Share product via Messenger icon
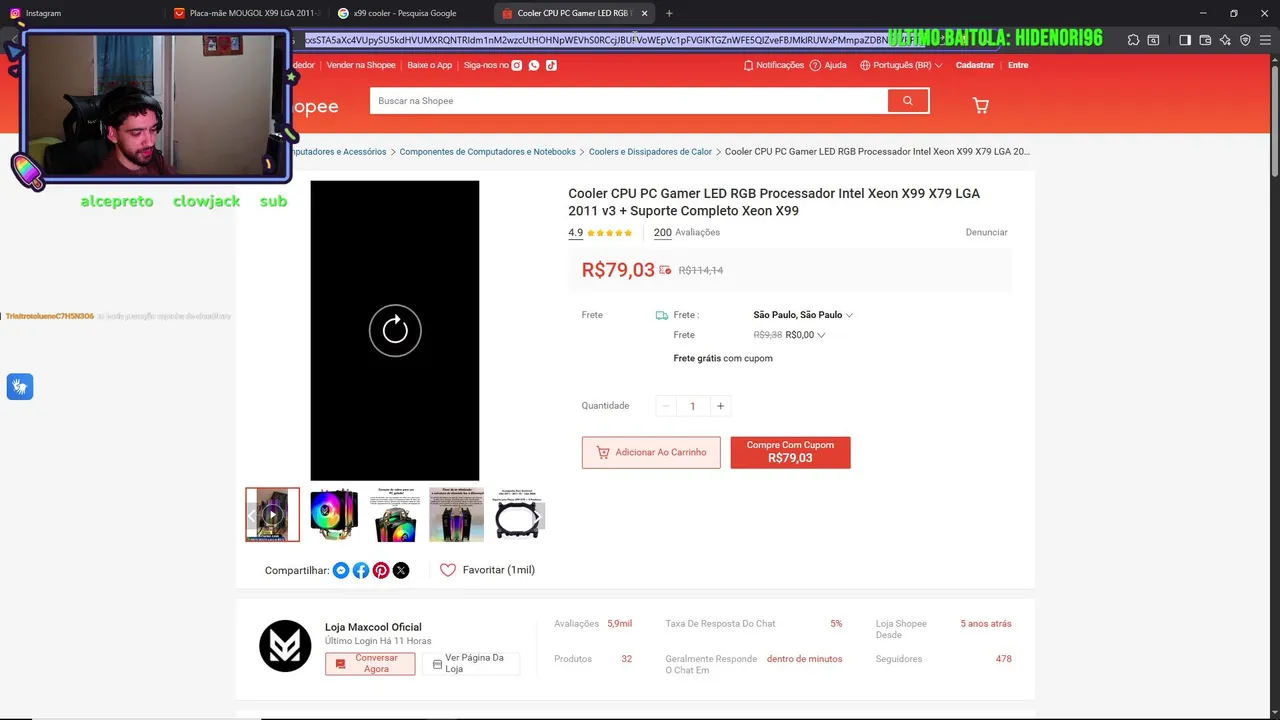 click(341, 570)
